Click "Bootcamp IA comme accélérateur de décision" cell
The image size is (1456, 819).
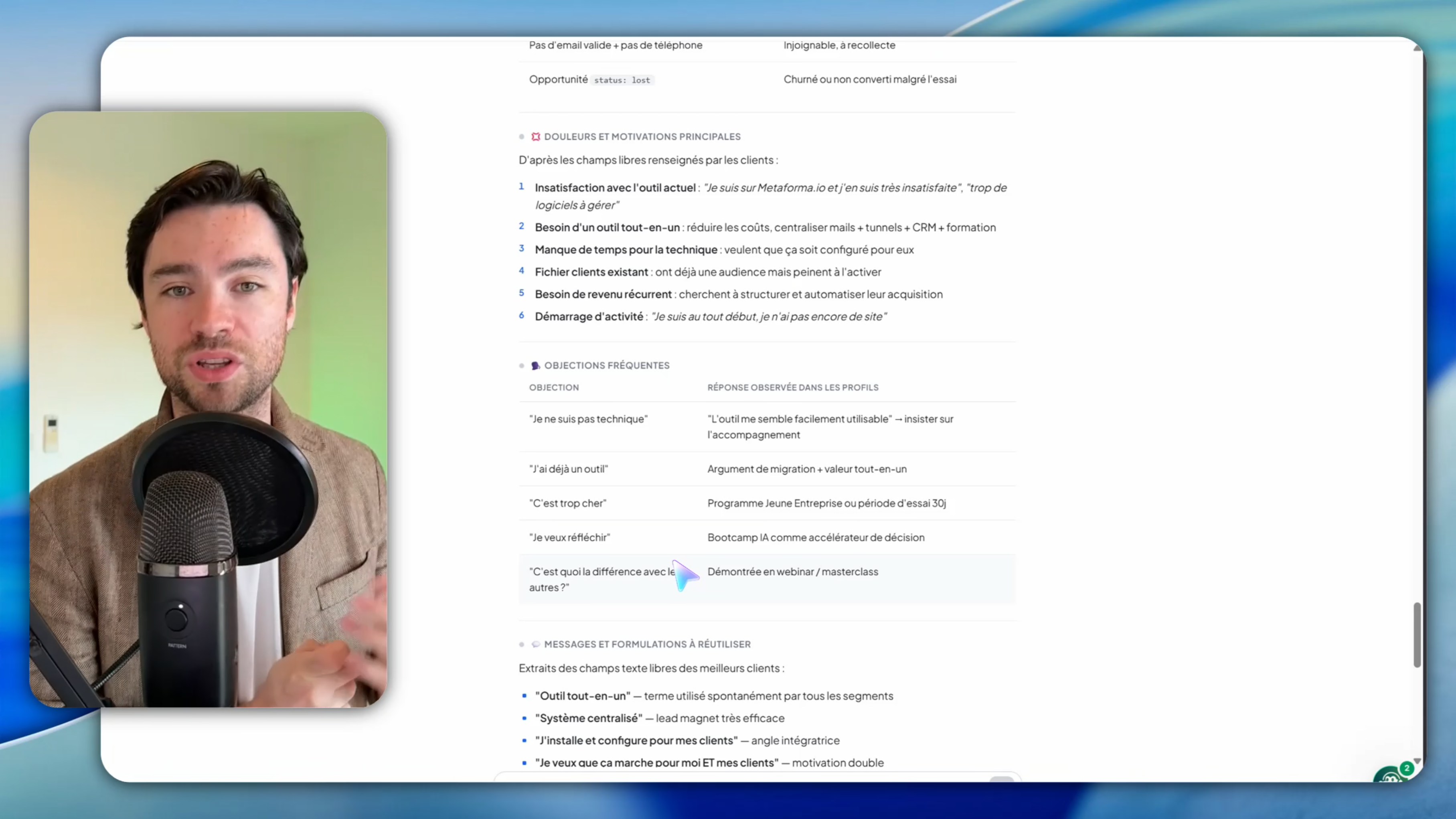pyautogui.click(x=816, y=537)
